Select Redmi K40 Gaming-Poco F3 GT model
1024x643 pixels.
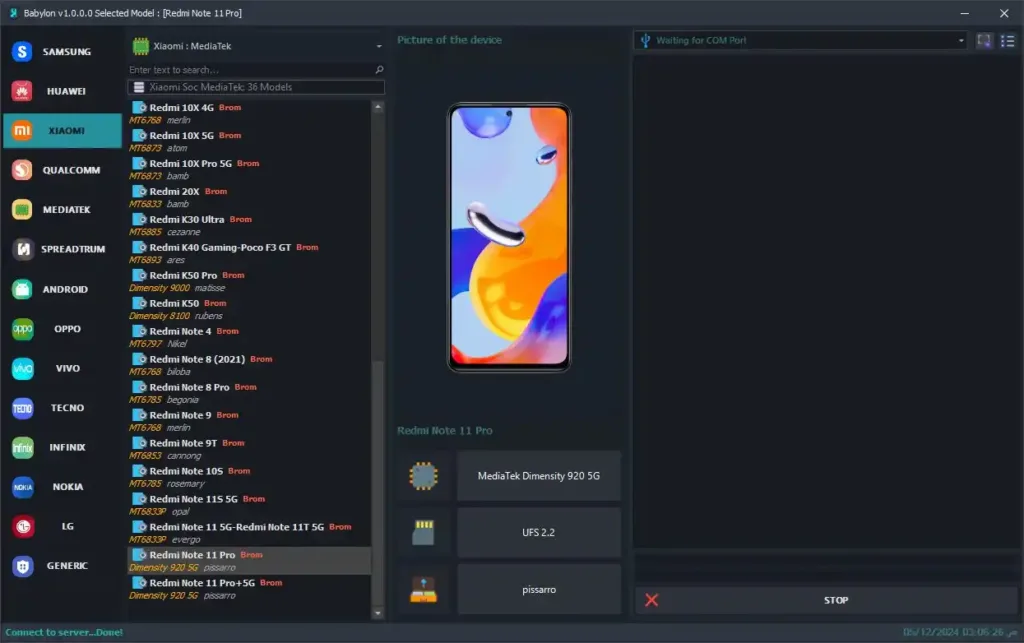249,253
